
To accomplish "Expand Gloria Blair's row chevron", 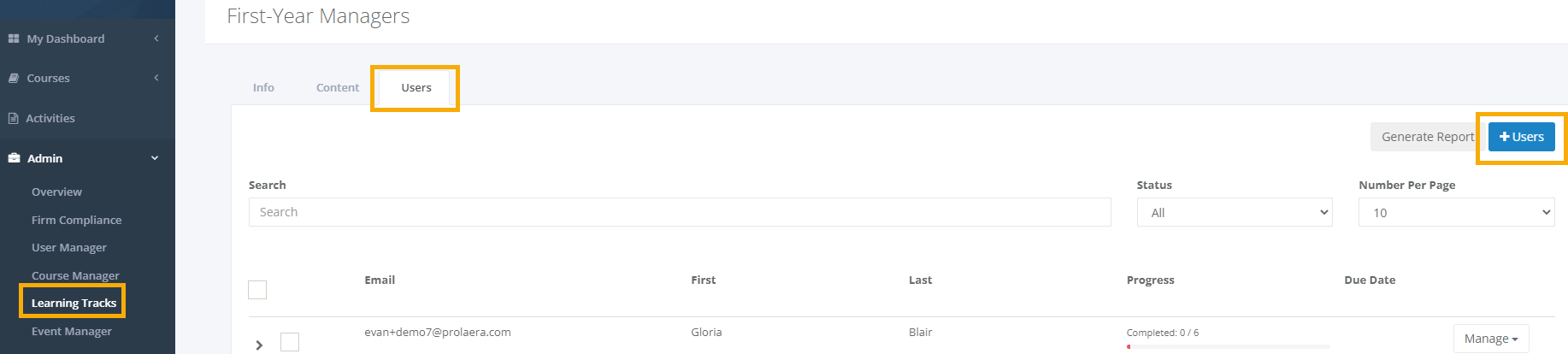I will pos(259,345).
